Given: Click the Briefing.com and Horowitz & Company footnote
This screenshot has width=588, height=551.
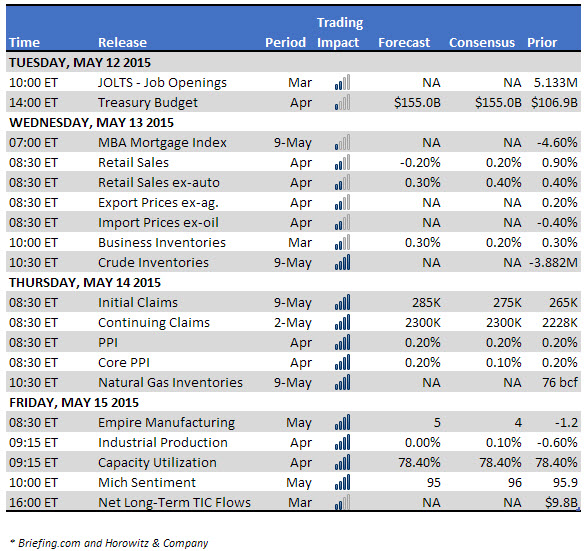Looking at the screenshot, I should tap(109, 543).
